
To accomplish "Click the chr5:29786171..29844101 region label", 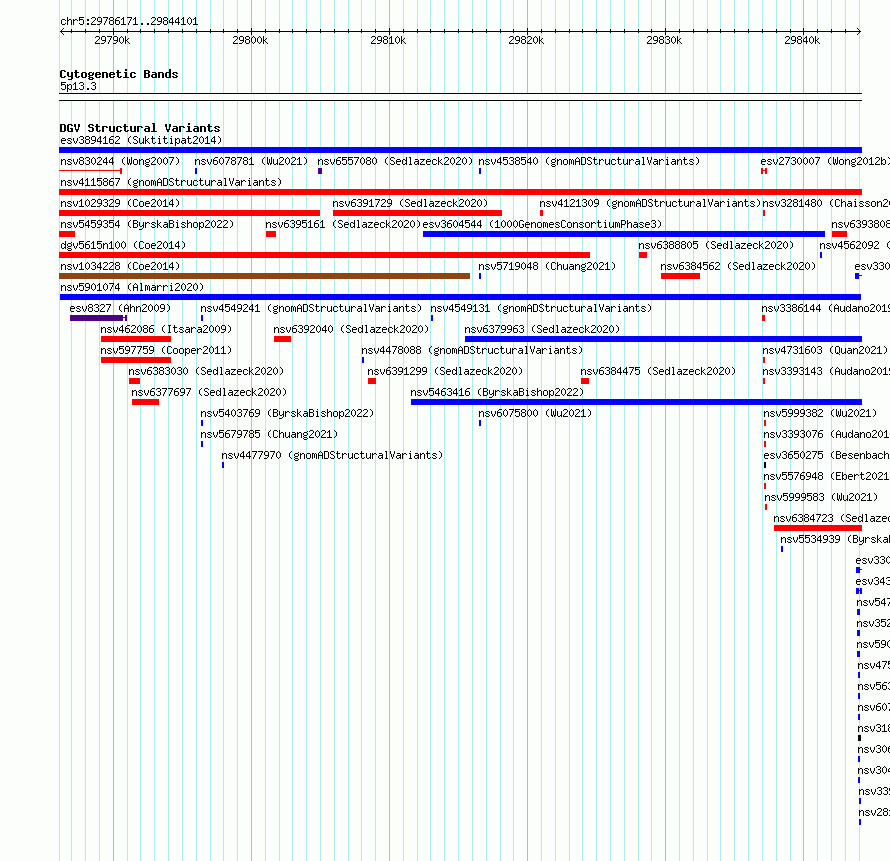I will point(129,22).
